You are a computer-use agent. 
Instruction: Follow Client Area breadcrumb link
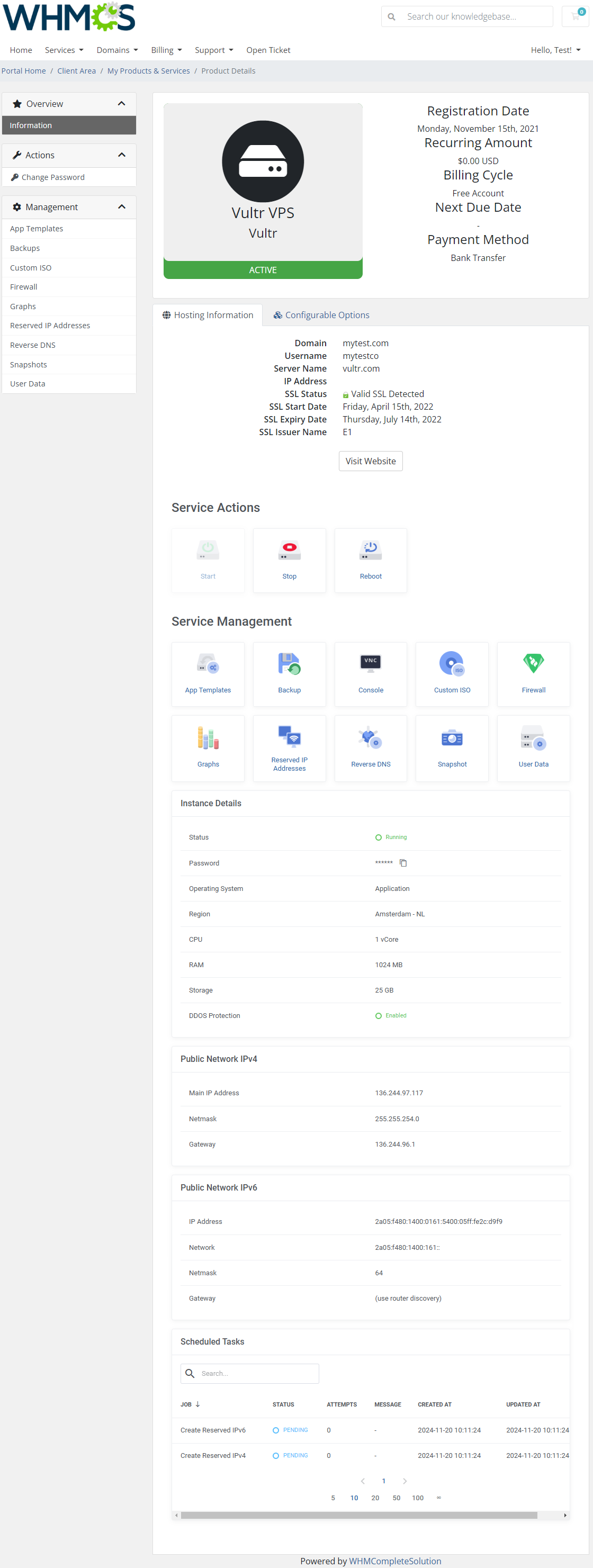pos(76,70)
